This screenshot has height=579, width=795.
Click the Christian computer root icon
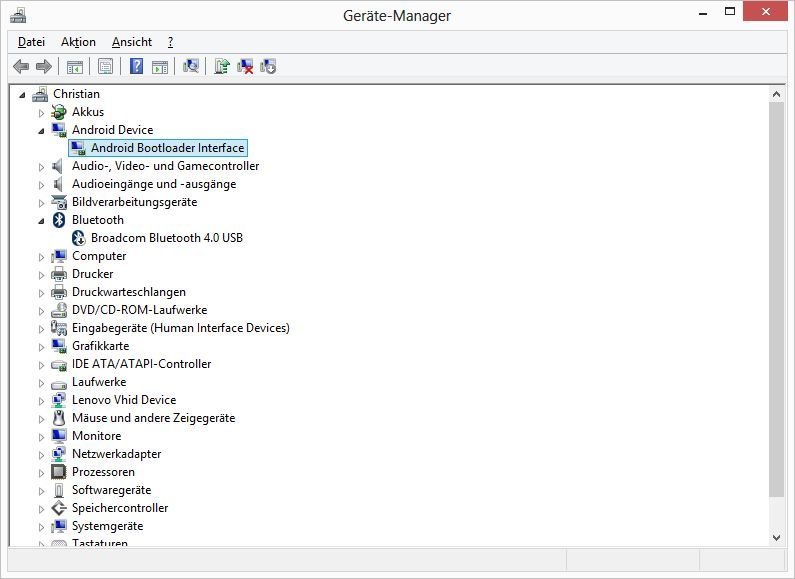tap(40, 94)
